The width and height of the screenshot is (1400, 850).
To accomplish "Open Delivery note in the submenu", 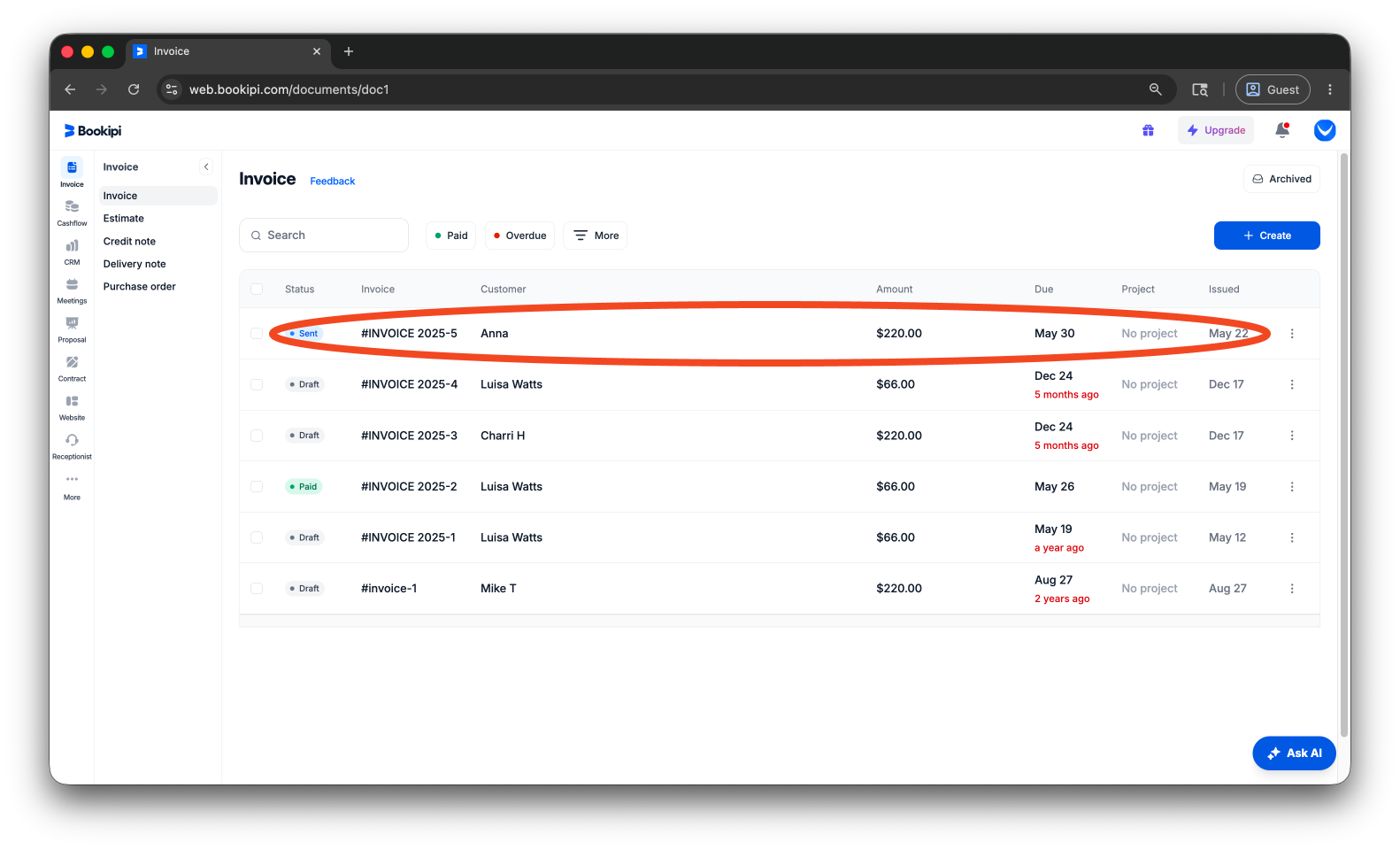I will point(135,264).
